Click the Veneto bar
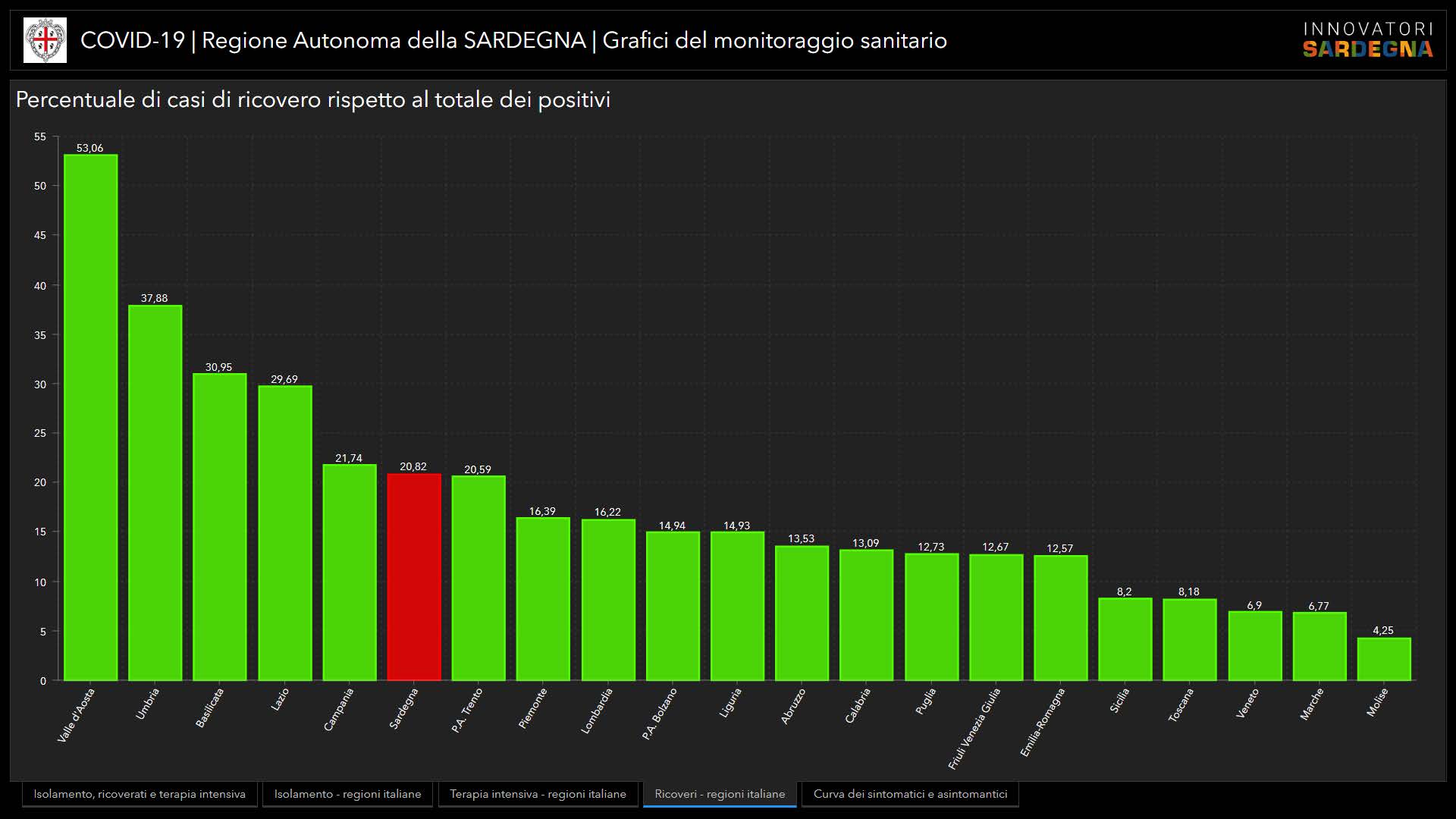1456x819 pixels. [1255, 646]
